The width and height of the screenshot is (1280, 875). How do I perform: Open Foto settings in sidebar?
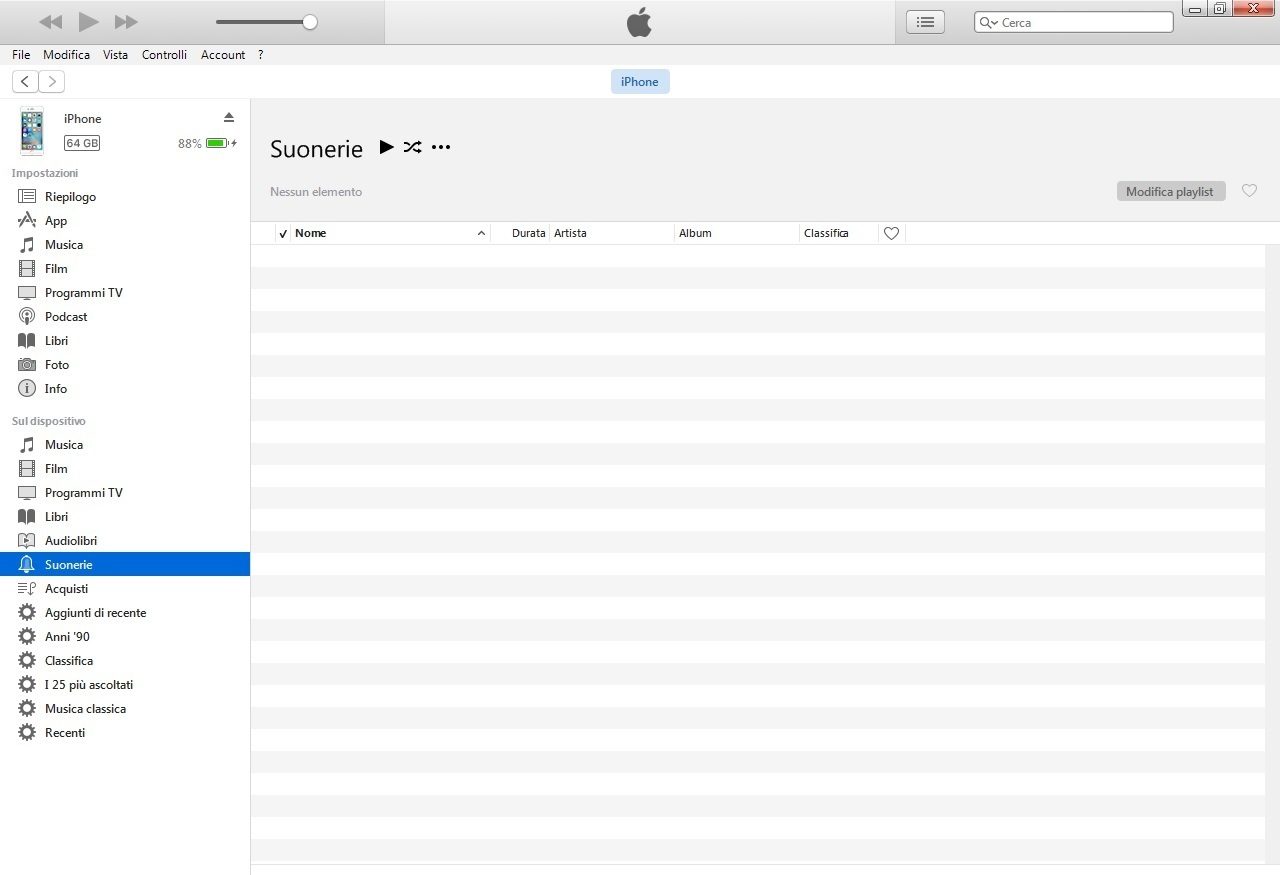point(125,365)
